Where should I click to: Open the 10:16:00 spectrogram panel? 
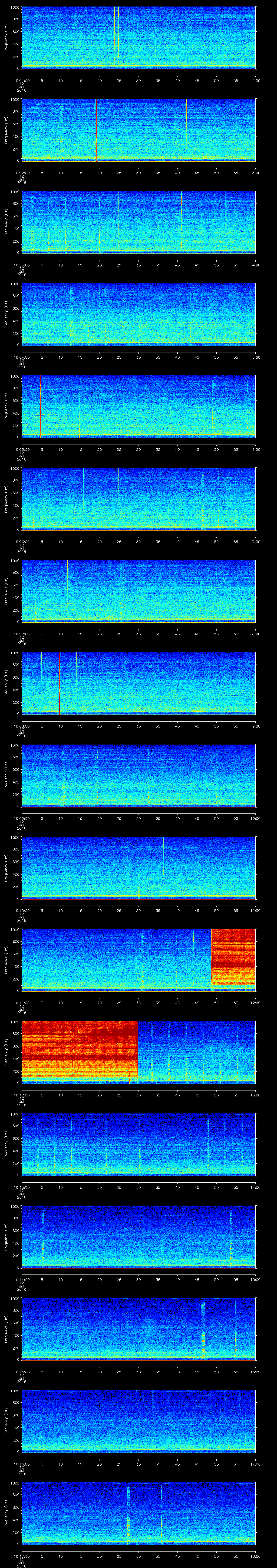[138, 1420]
